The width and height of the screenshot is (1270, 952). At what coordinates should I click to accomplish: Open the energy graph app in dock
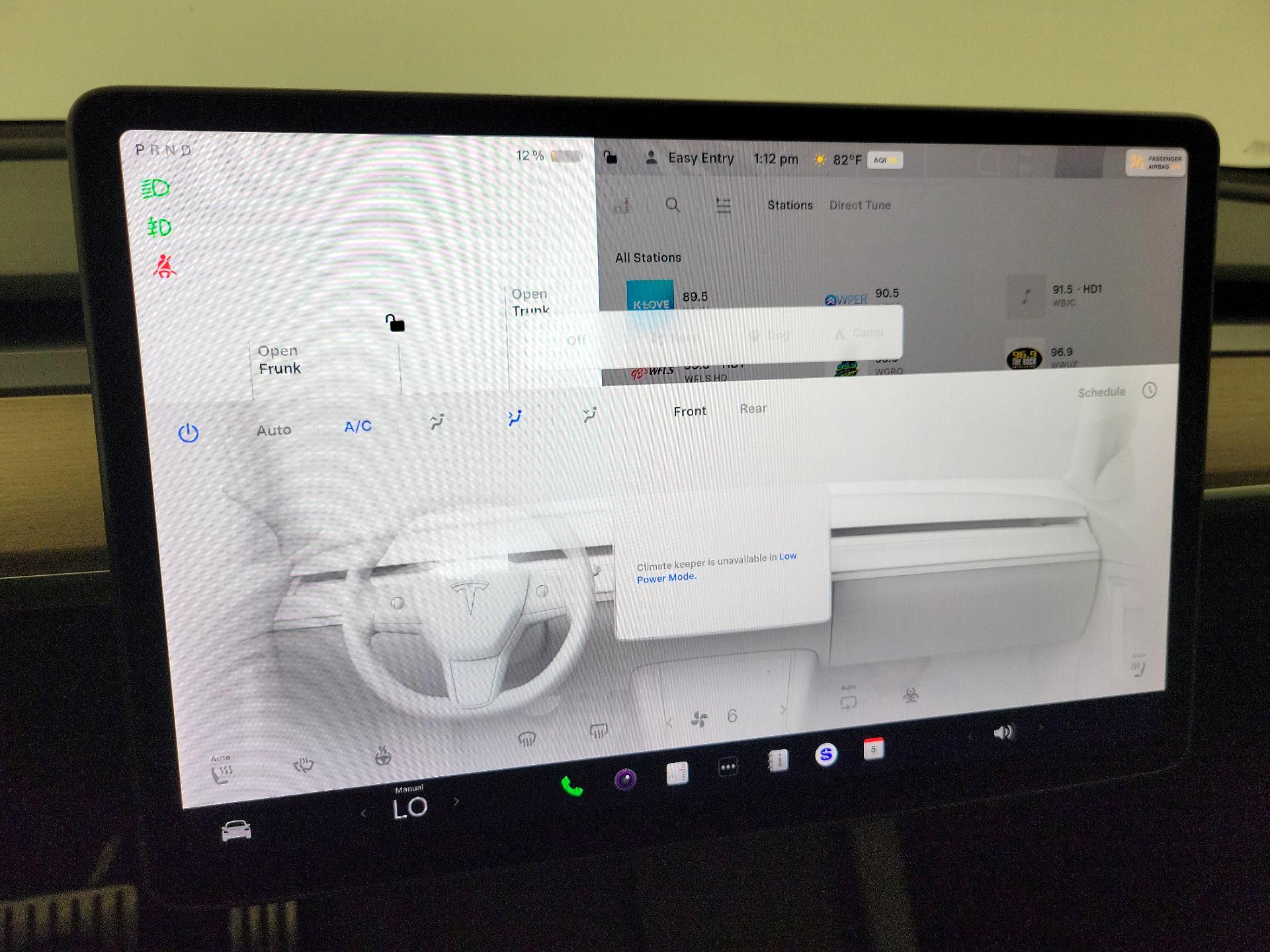tap(677, 773)
